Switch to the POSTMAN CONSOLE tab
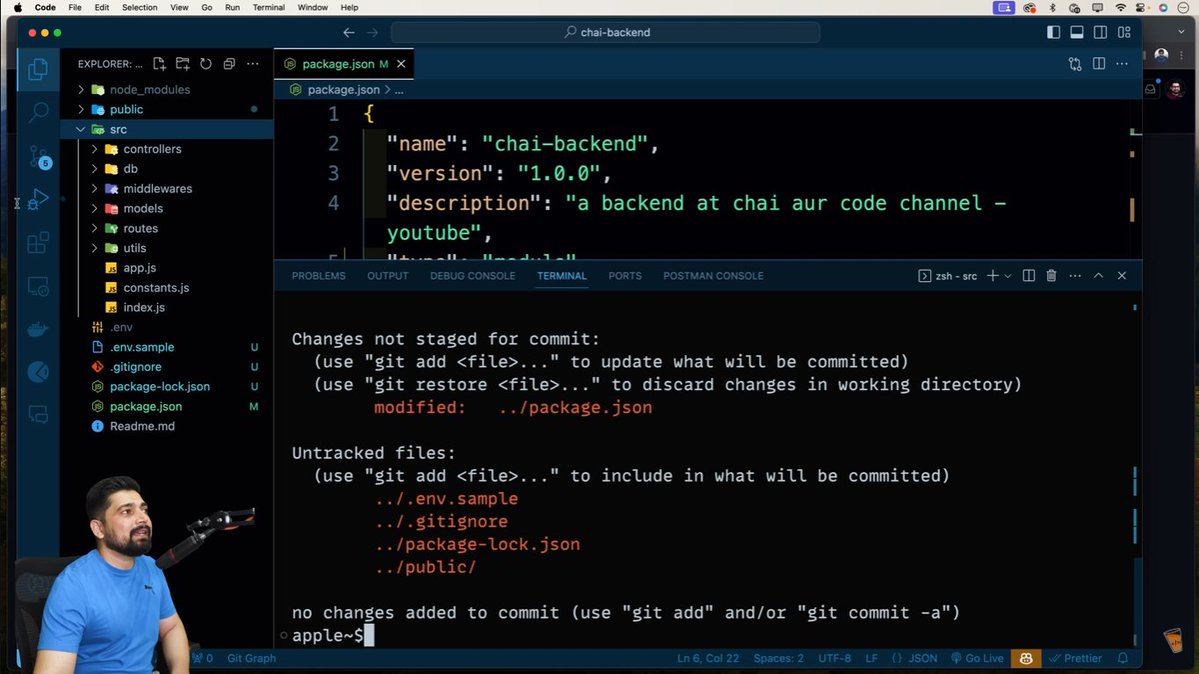1199x674 pixels. click(x=713, y=275)
